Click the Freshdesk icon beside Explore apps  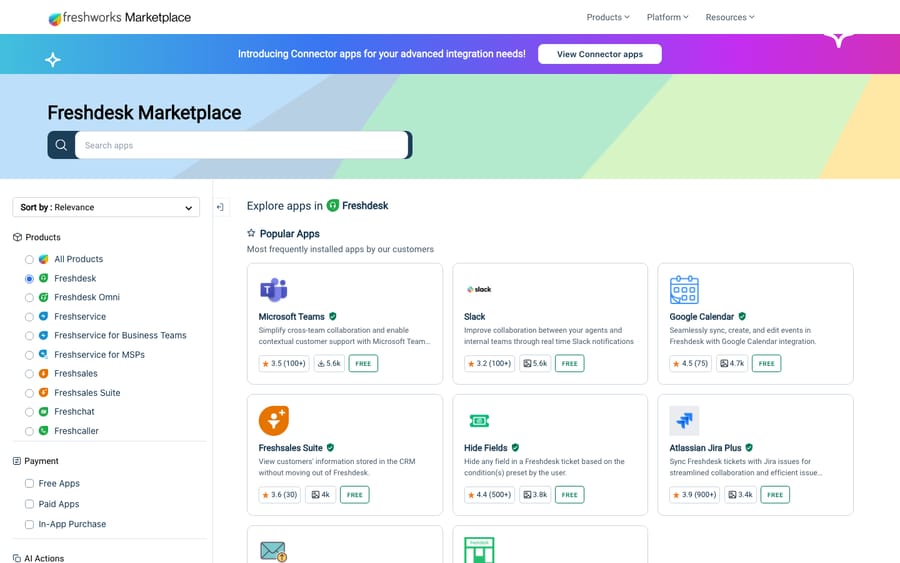(x=333, y=205)
